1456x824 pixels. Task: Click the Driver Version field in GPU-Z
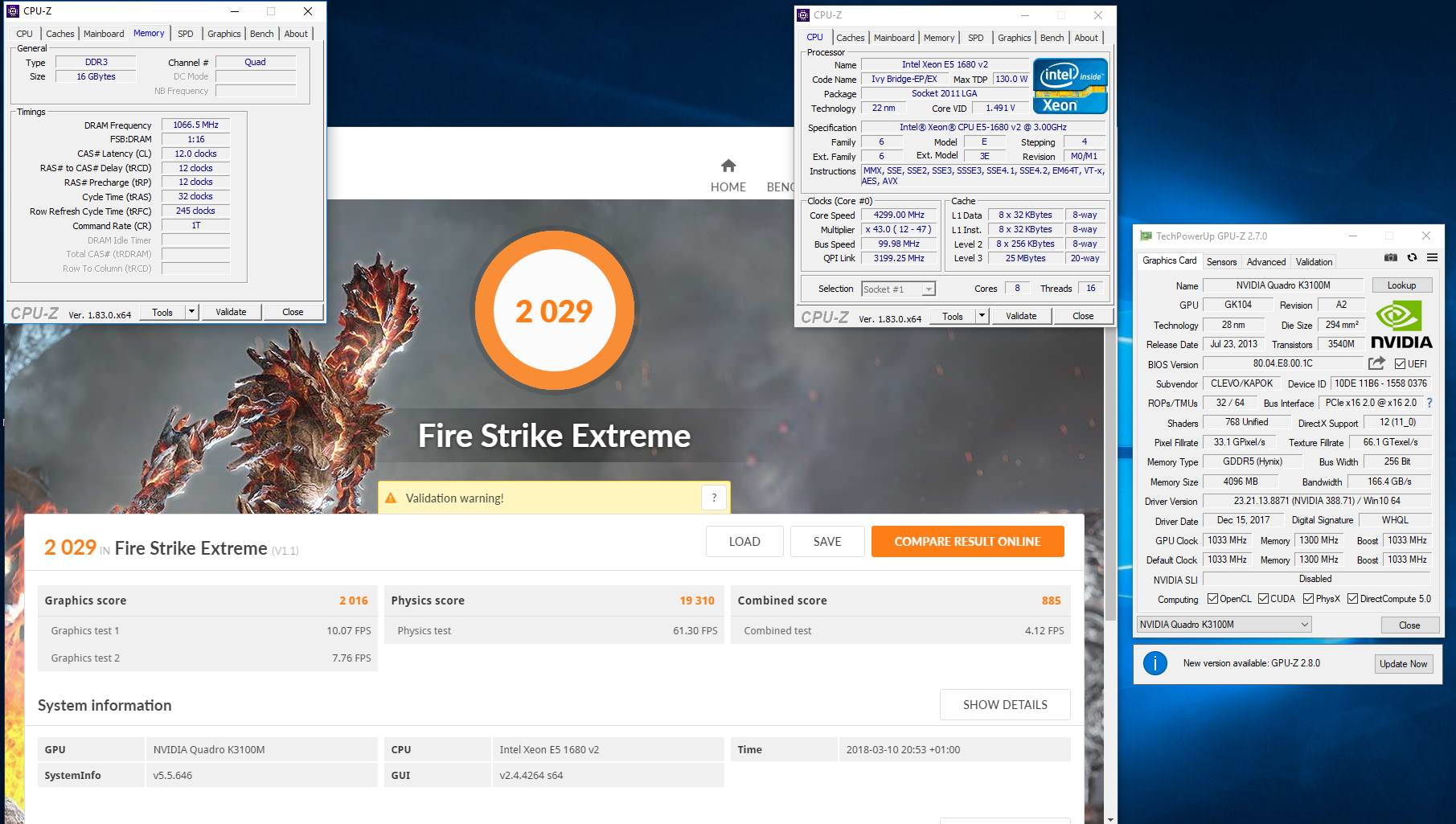pos(1317,501)
